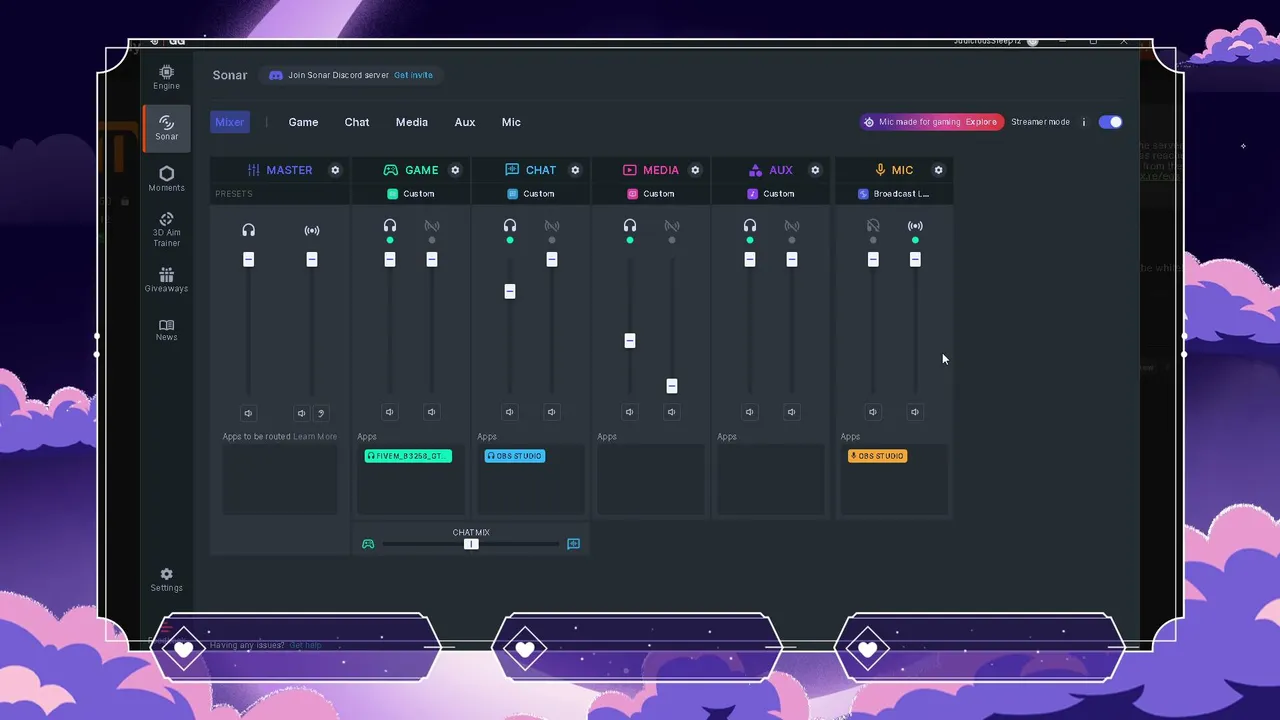Open the MEDIA Custom preset dropdown
Image resolution: width=1280 pixels, height=720 pixels.
click(x=651, y=194)
